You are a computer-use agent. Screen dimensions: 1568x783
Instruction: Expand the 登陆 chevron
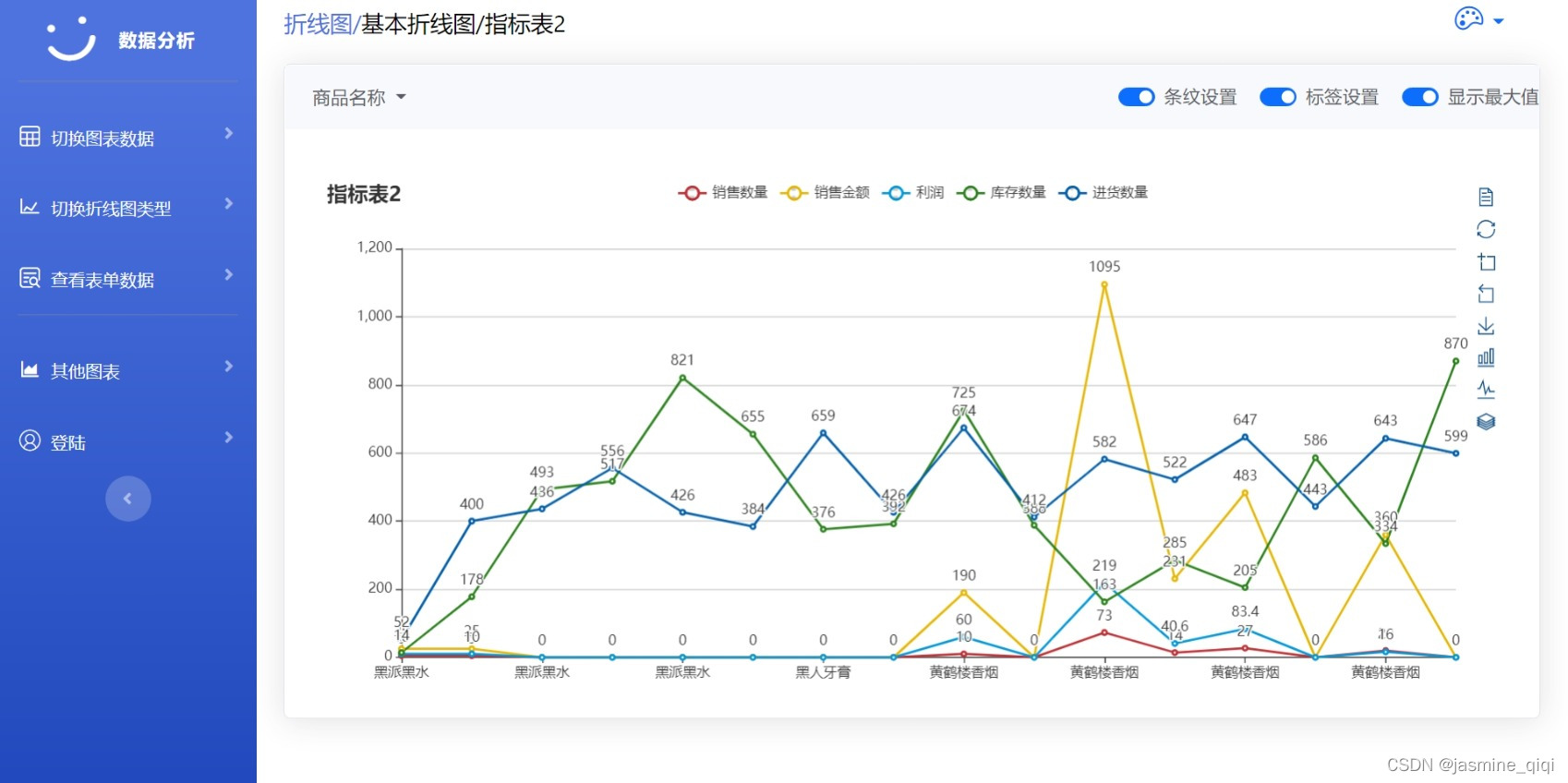coord(228,437)
